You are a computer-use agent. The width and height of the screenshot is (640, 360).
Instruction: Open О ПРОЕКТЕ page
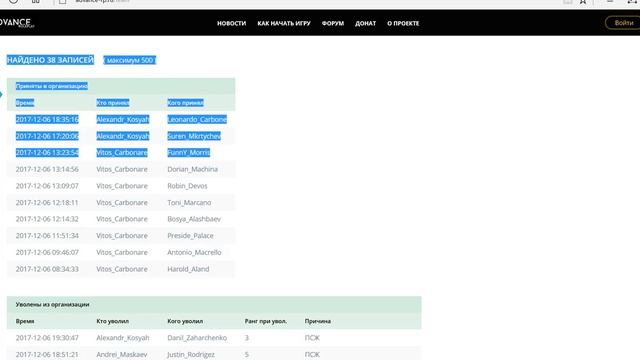(x=403, y=23)
